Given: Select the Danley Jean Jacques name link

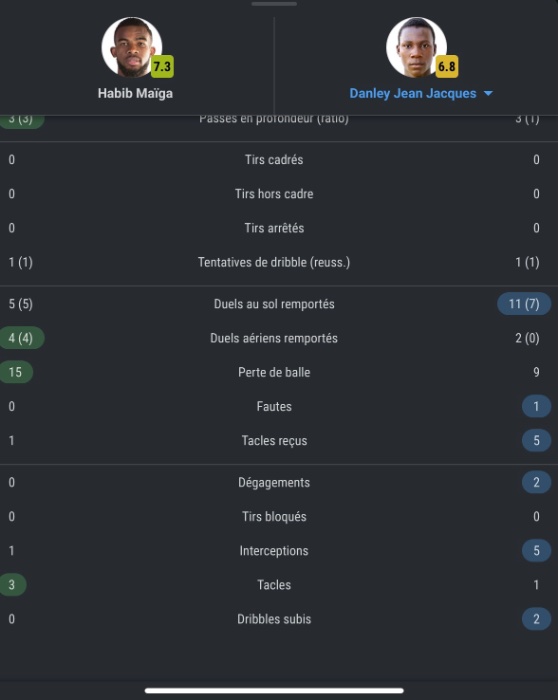Looking at the screenshot, I should tap(413, 93).
